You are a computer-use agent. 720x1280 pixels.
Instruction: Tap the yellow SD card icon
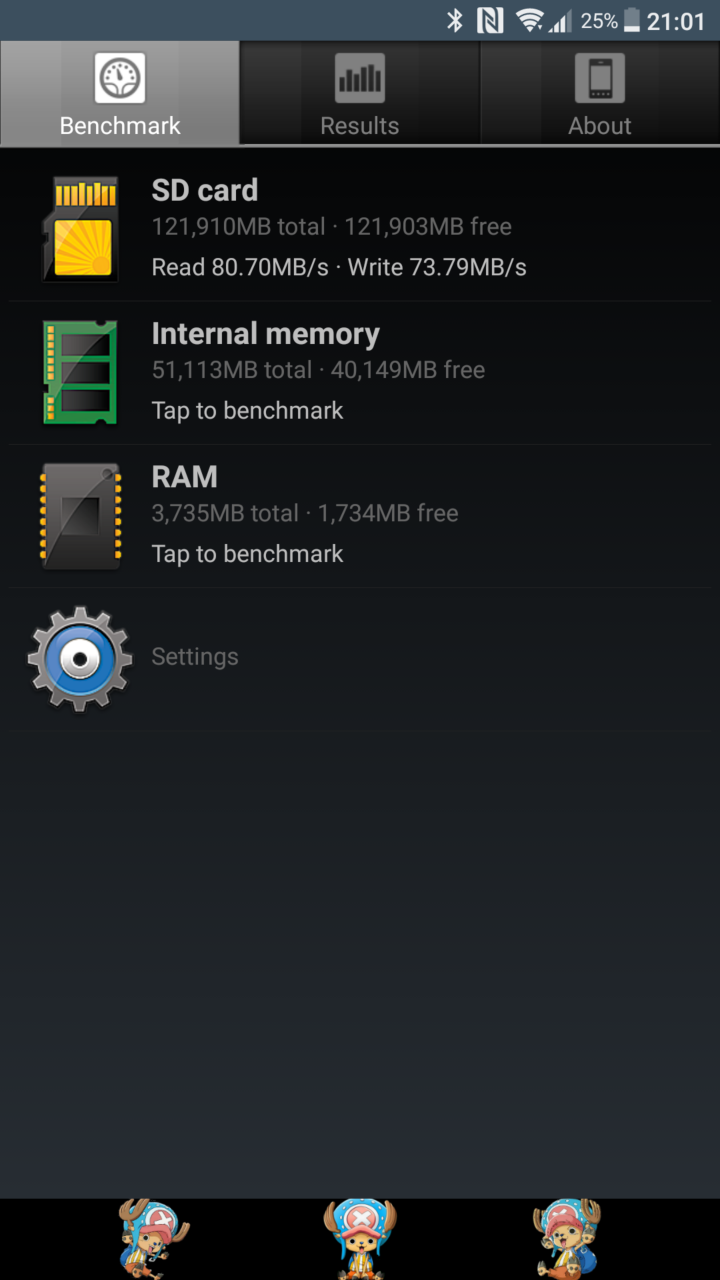[x=80, y=229]
